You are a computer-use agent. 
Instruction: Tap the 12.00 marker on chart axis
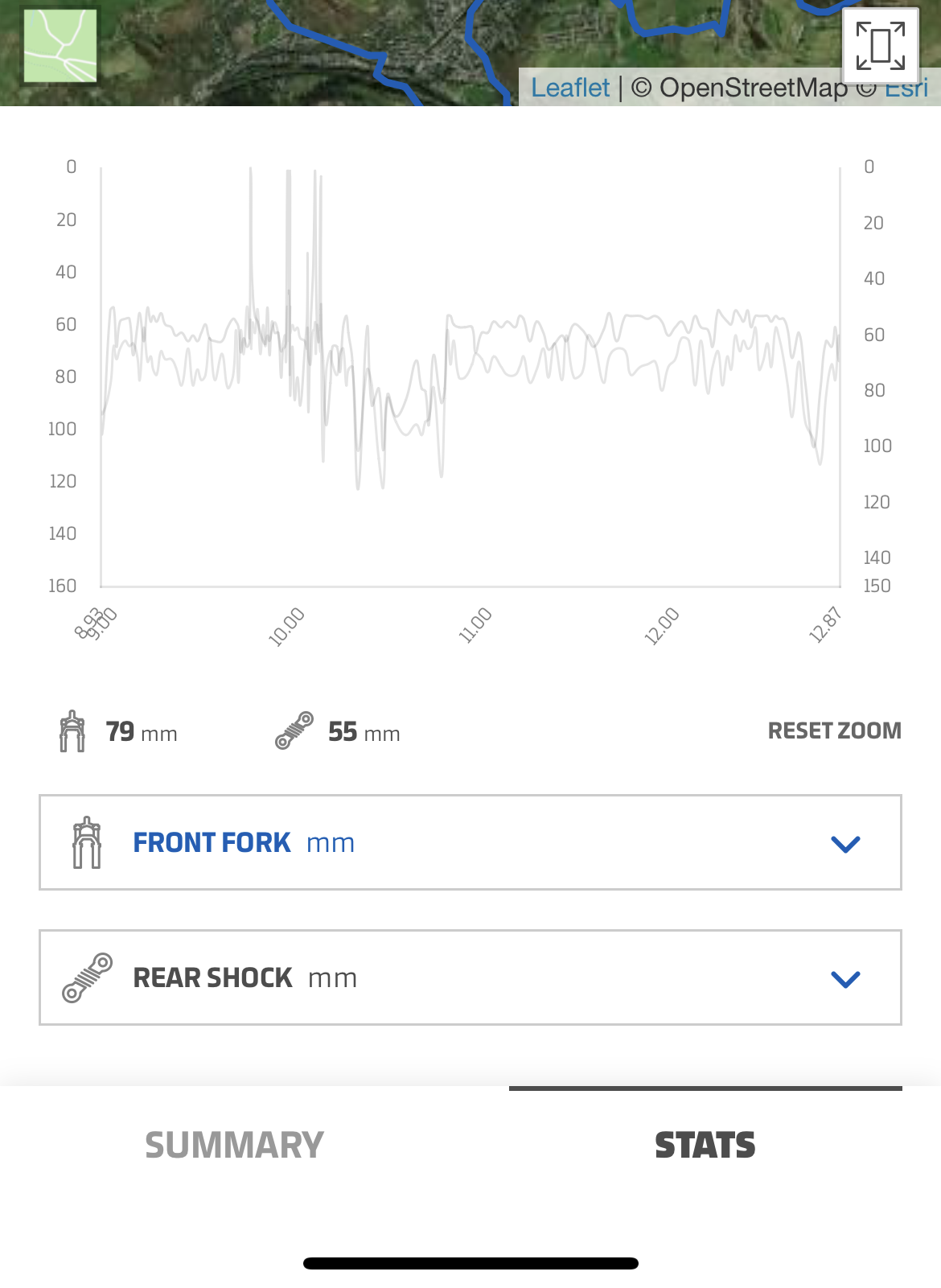(x=662, y=628)
